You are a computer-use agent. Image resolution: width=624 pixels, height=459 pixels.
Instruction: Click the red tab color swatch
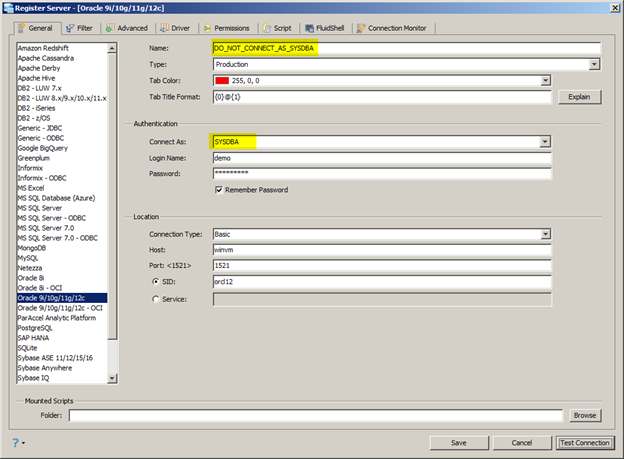222,80
